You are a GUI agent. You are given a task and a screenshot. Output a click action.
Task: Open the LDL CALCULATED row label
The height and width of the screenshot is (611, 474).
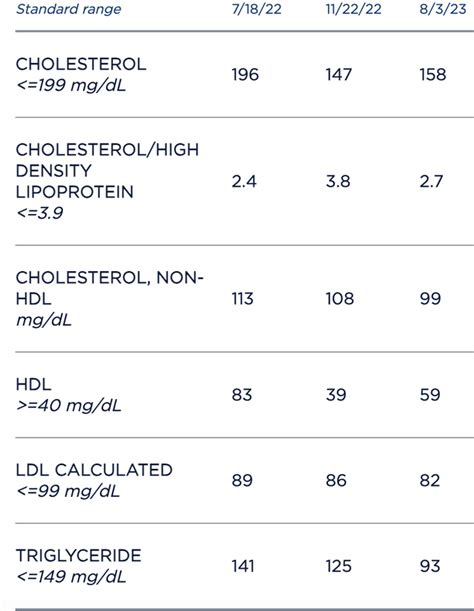point(94,470)
